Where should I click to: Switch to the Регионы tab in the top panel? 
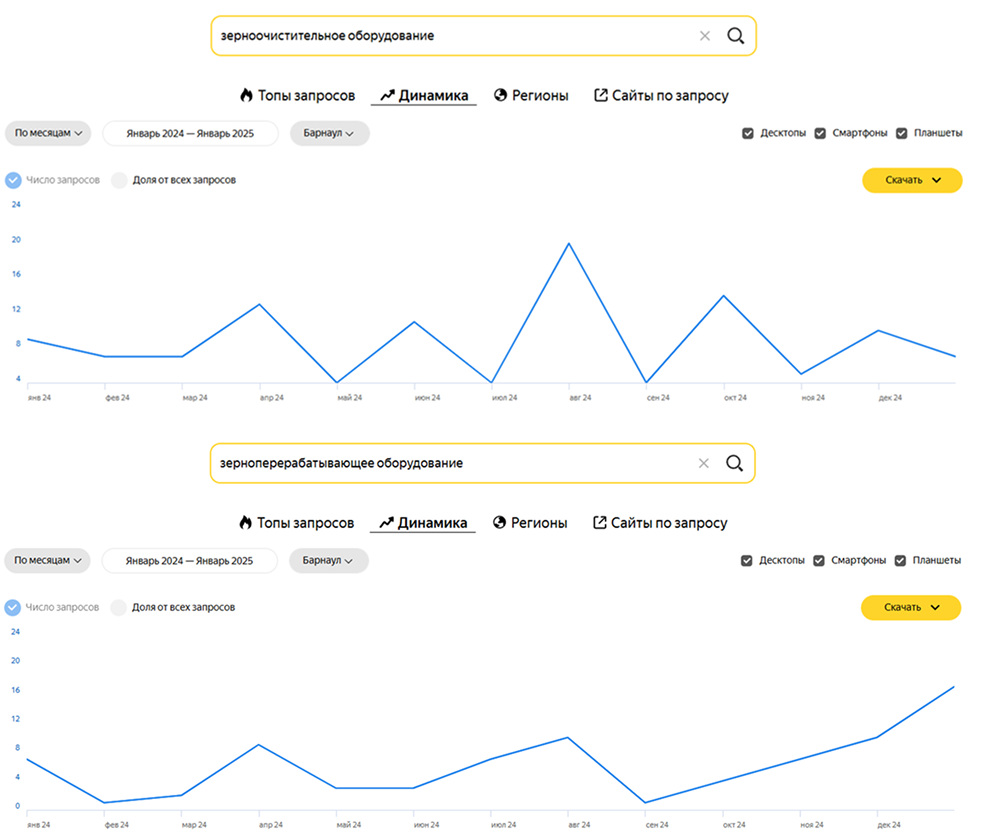531,96
